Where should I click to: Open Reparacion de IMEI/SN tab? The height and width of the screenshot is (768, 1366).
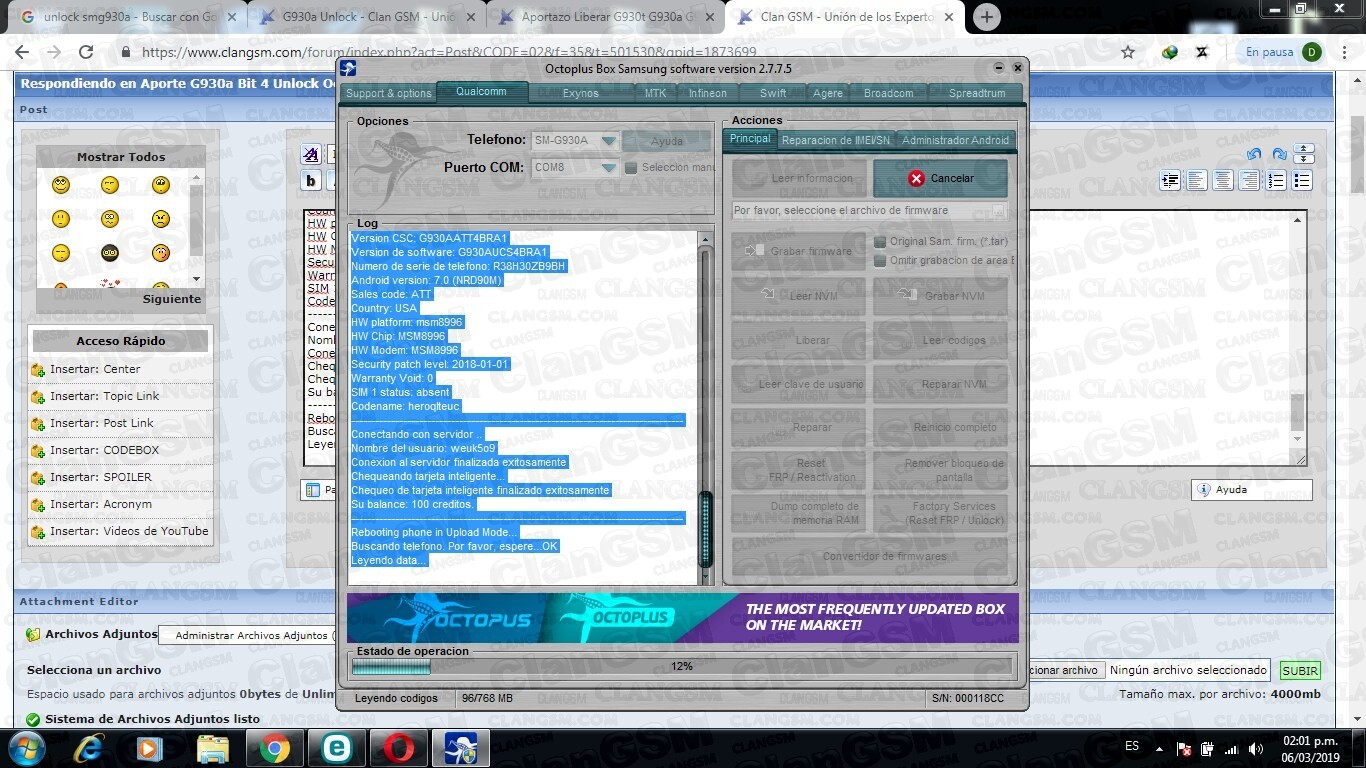click(x=836, y=140)
